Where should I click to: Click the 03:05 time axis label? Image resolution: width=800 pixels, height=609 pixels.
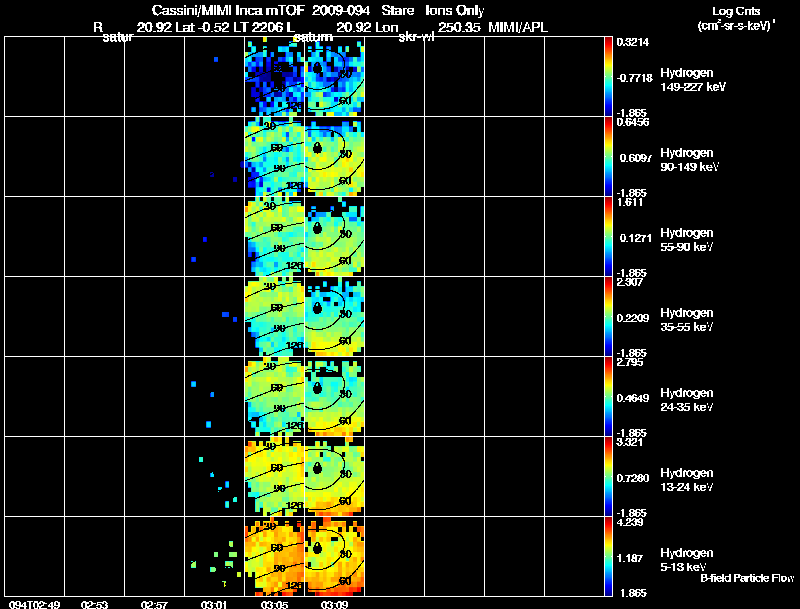[274, 604]
